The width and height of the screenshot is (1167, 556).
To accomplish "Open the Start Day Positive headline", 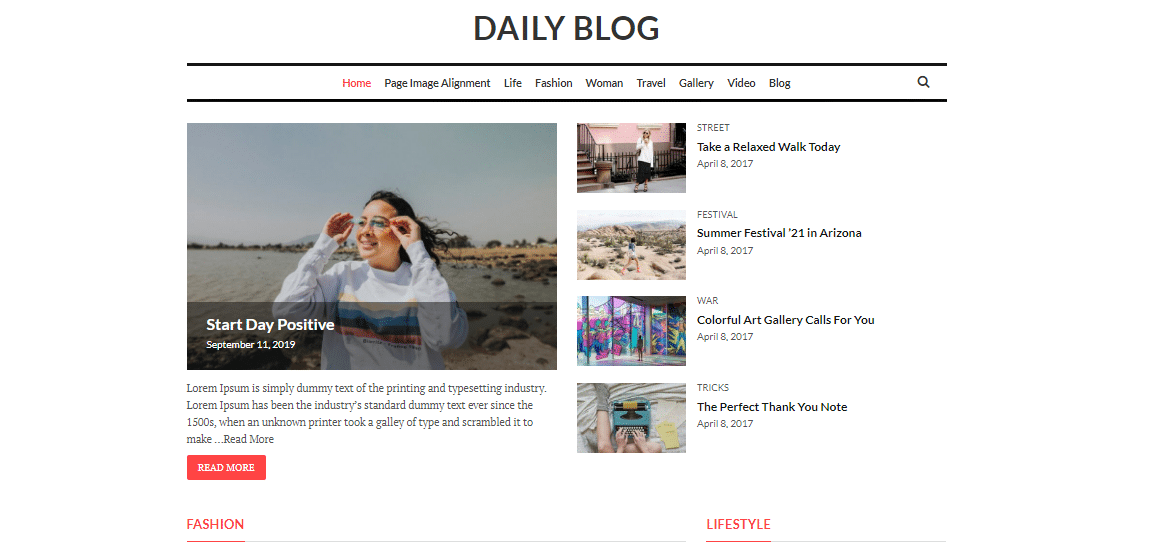I will point(270,325).
